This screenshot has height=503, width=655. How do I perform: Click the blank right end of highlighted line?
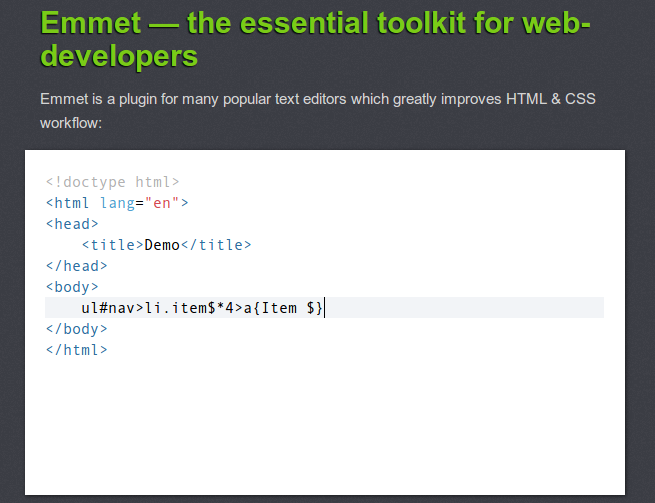[x=470, y=308]
